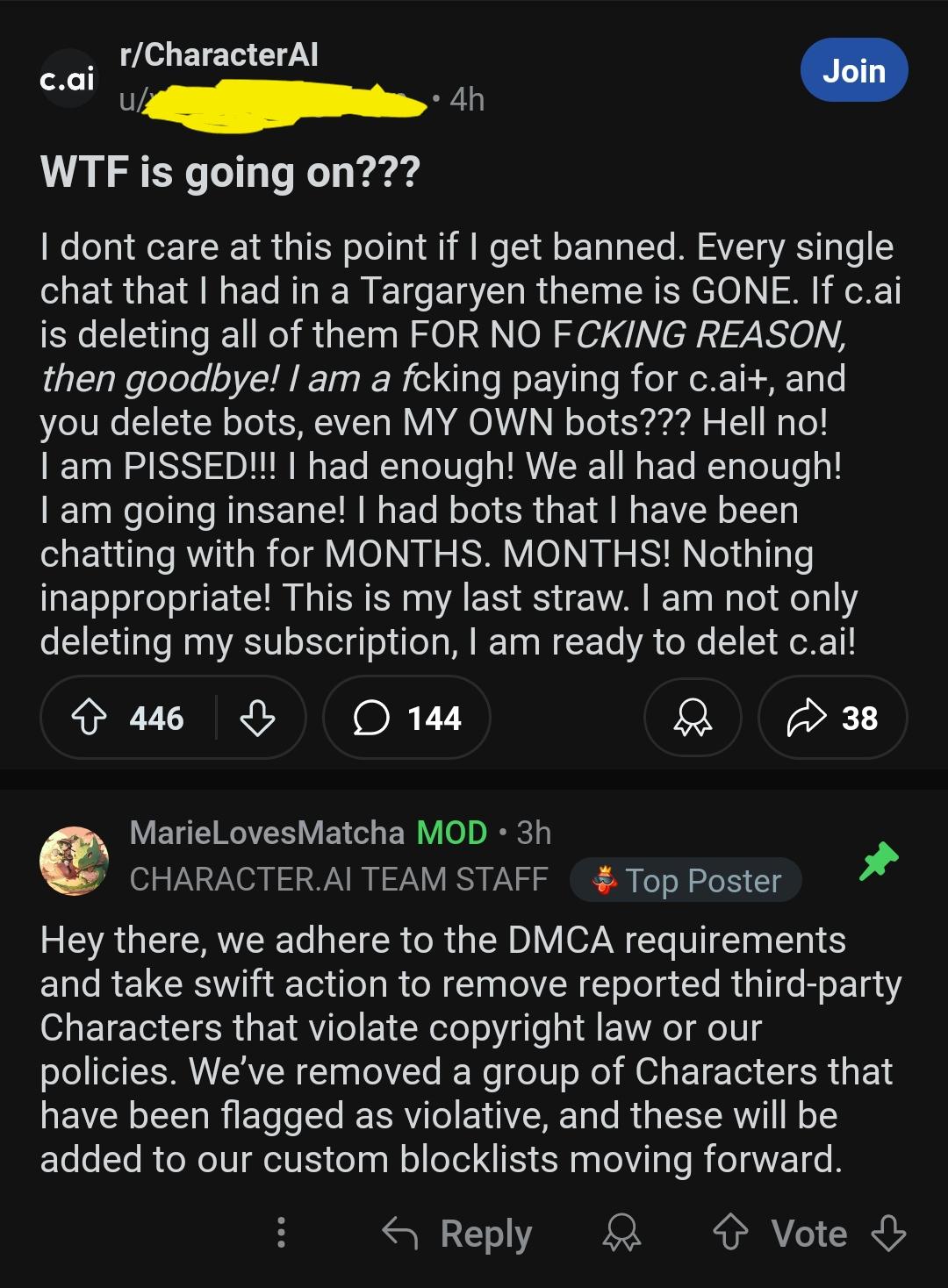Viewport: 948px width, 1288px height.
Task: Open the post title WTF is going on
Action: pos(230,172)
